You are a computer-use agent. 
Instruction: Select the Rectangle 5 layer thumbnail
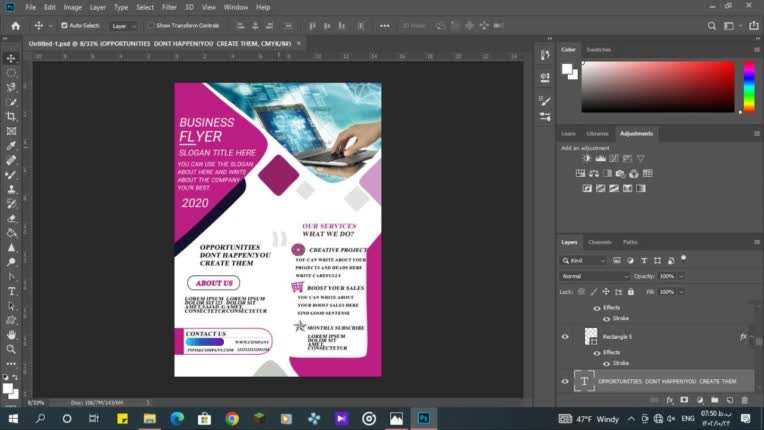[591, 336]
